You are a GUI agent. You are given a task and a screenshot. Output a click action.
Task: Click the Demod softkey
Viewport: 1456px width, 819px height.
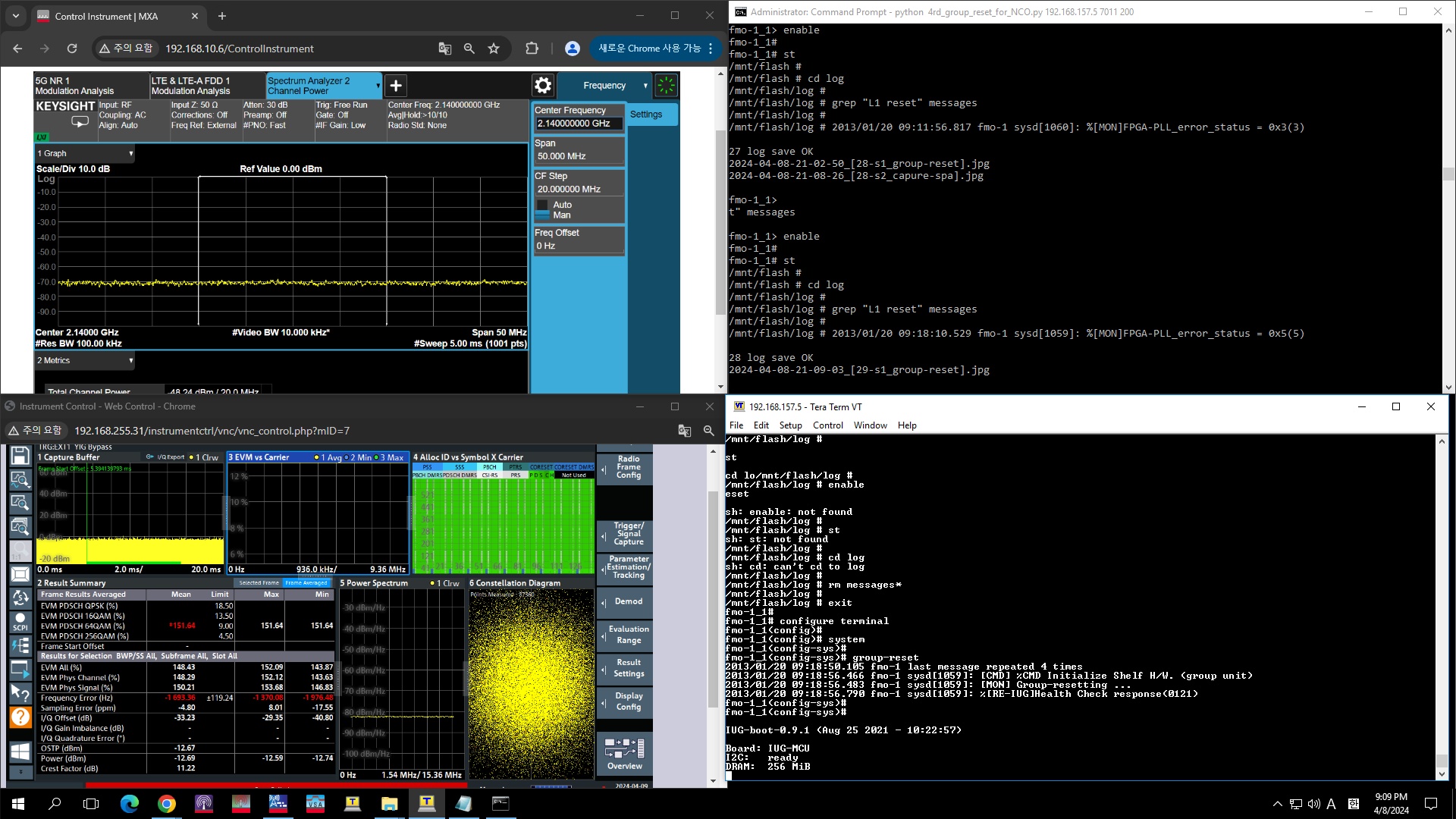coord(625,602)
